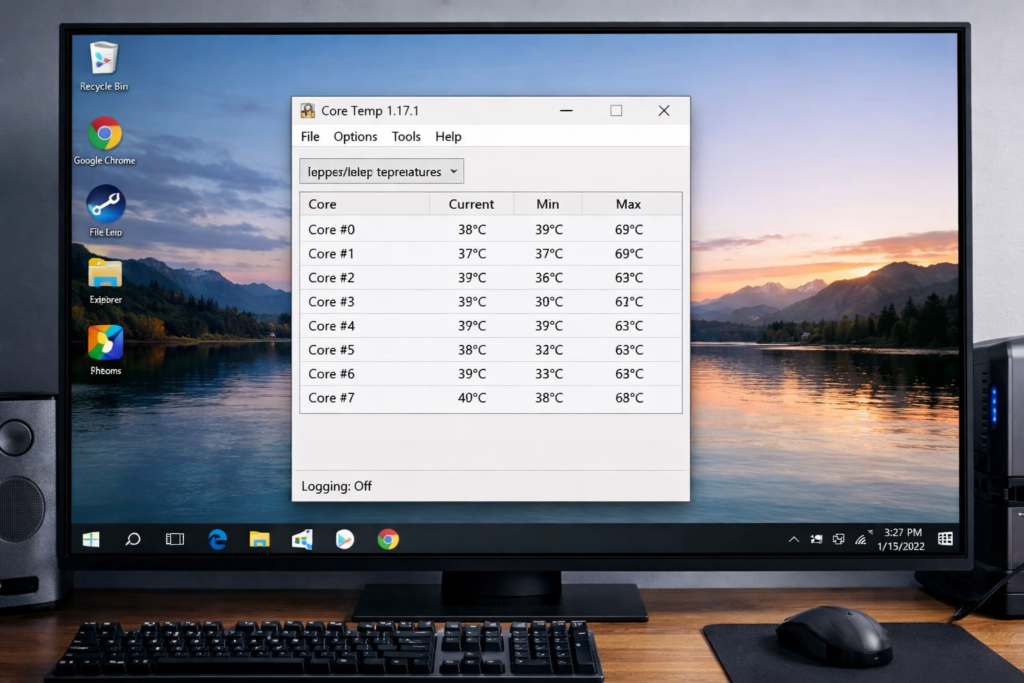Launch Google Chrome from the desktop shortcut

pyautogui.click(x=103, y=133)
